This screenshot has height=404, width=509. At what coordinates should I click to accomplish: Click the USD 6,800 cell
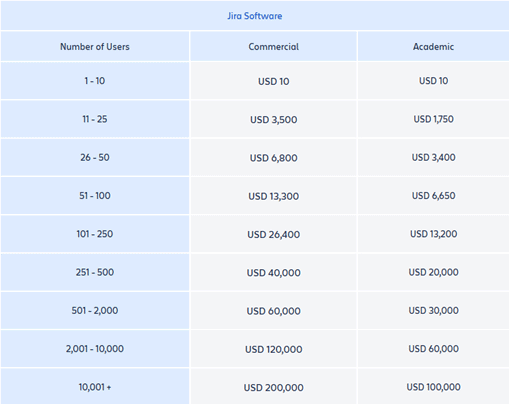[273, 158]
